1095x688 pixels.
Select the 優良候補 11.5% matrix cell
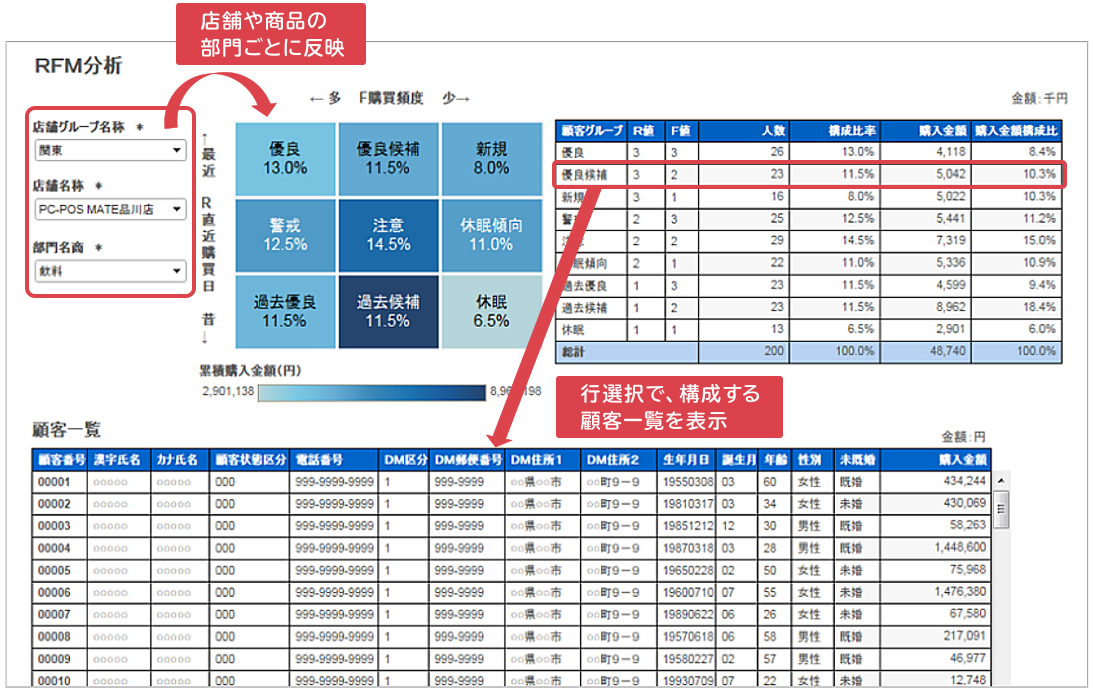[388, 159]
